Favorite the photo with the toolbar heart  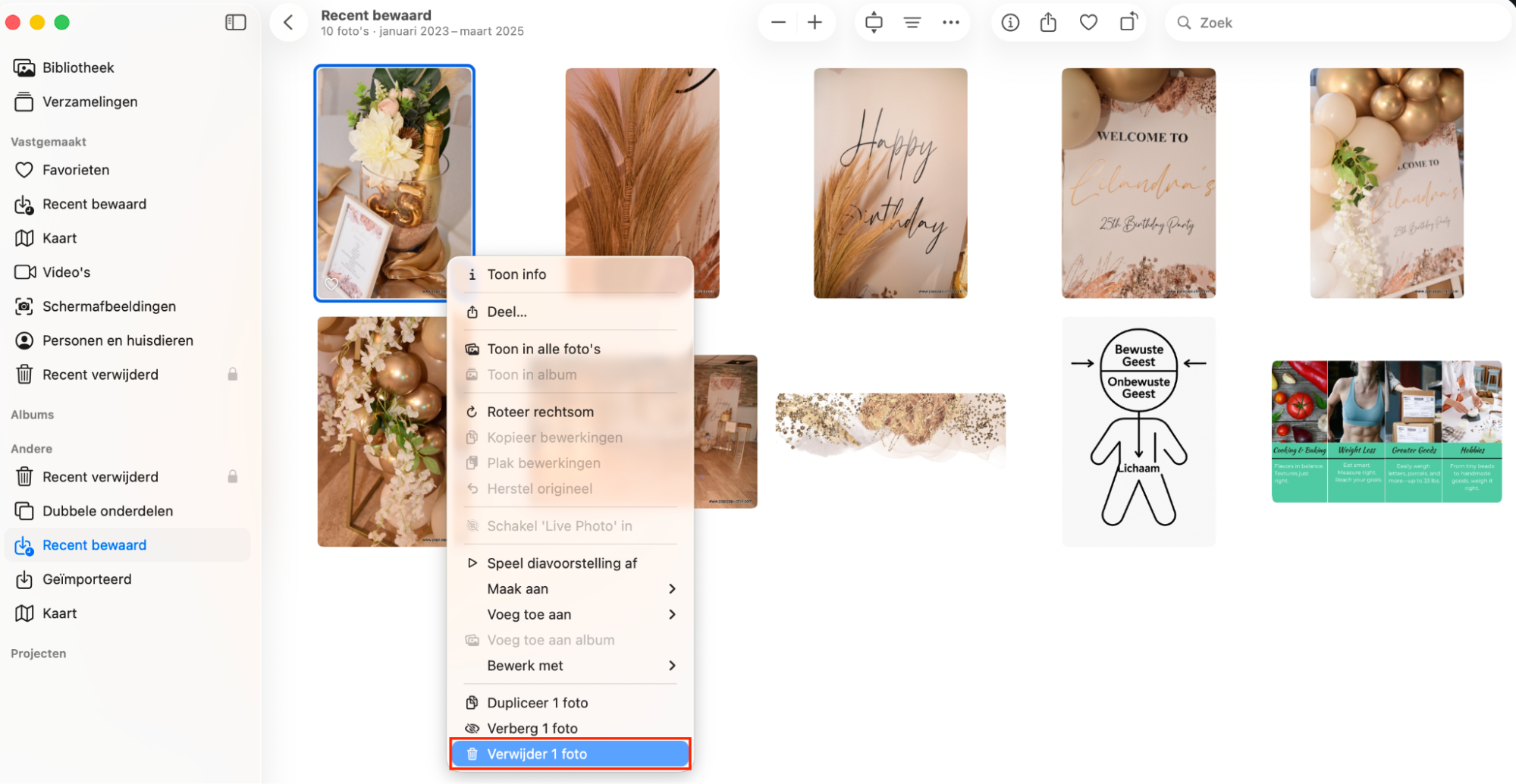coord(1088,22)
